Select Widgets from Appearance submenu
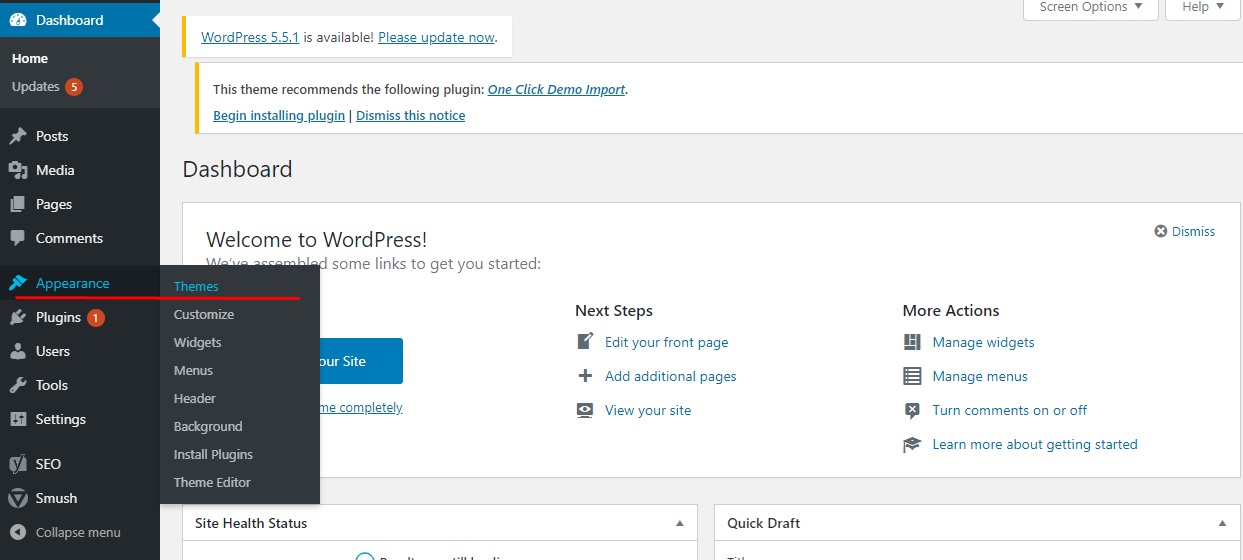Image resolution: width=1243 pixels, height=560 pixels. (198, 342)
